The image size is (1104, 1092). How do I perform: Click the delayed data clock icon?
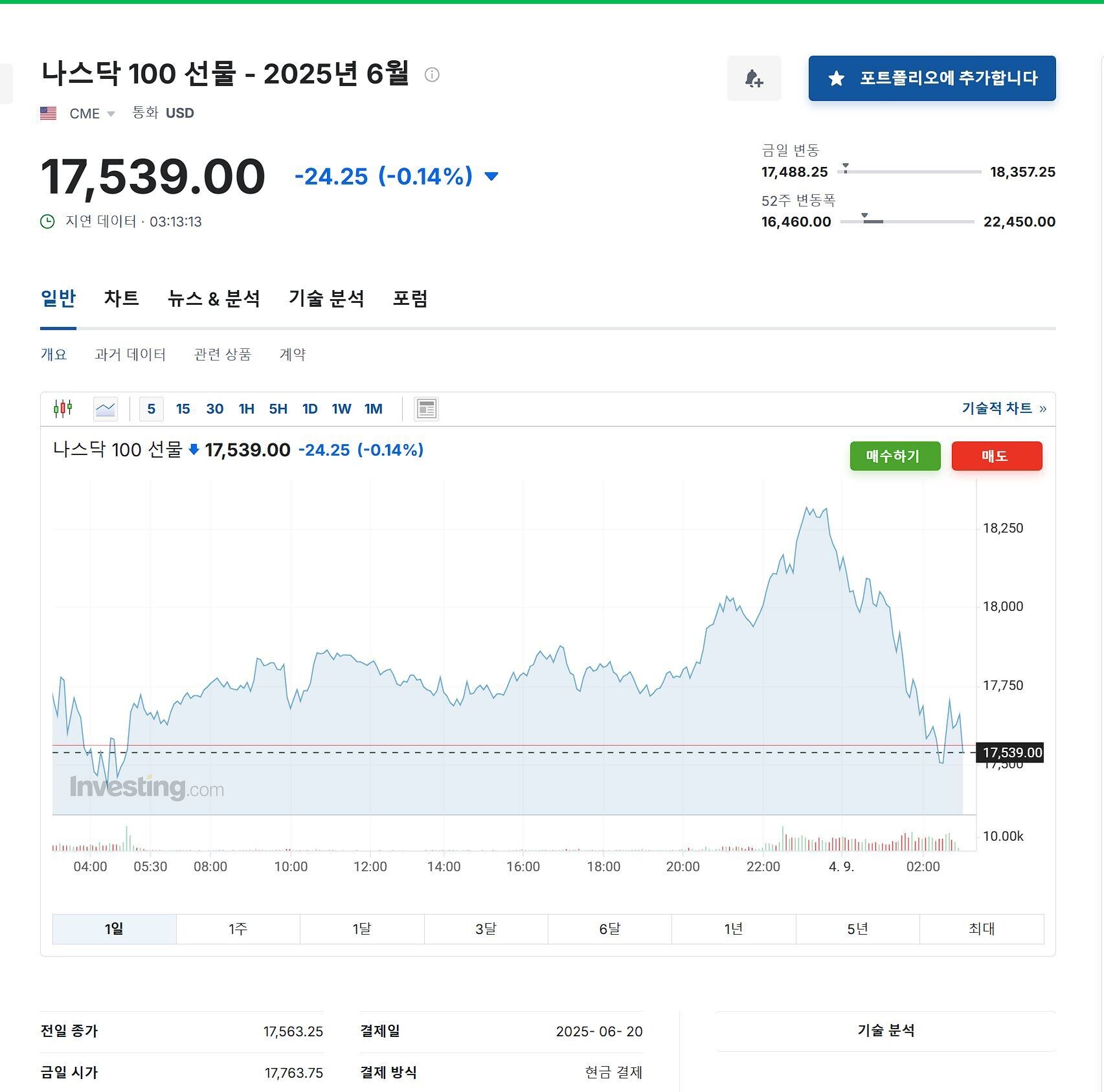coord(47,222)
